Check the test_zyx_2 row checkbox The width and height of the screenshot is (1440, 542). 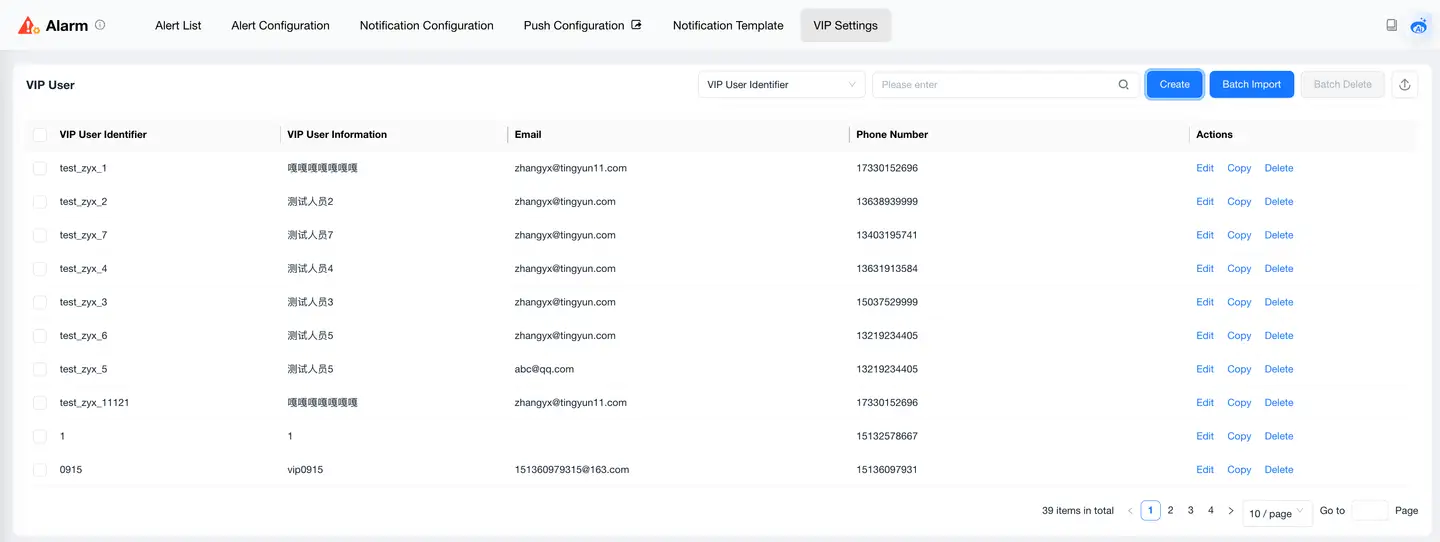40,202
